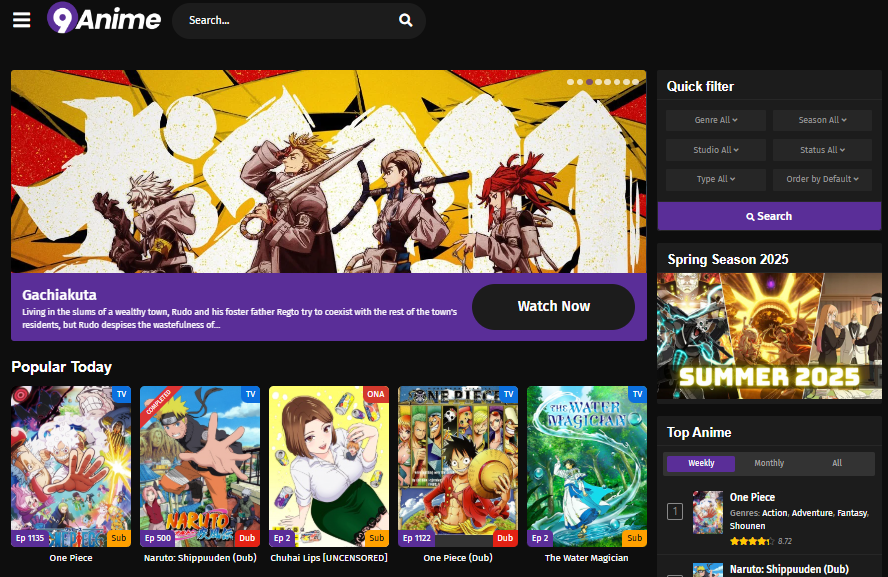Screen dimensions: 888x577
Task: Click the Popular Today heading
Action: pyautogui.click(x=61, y=367)
